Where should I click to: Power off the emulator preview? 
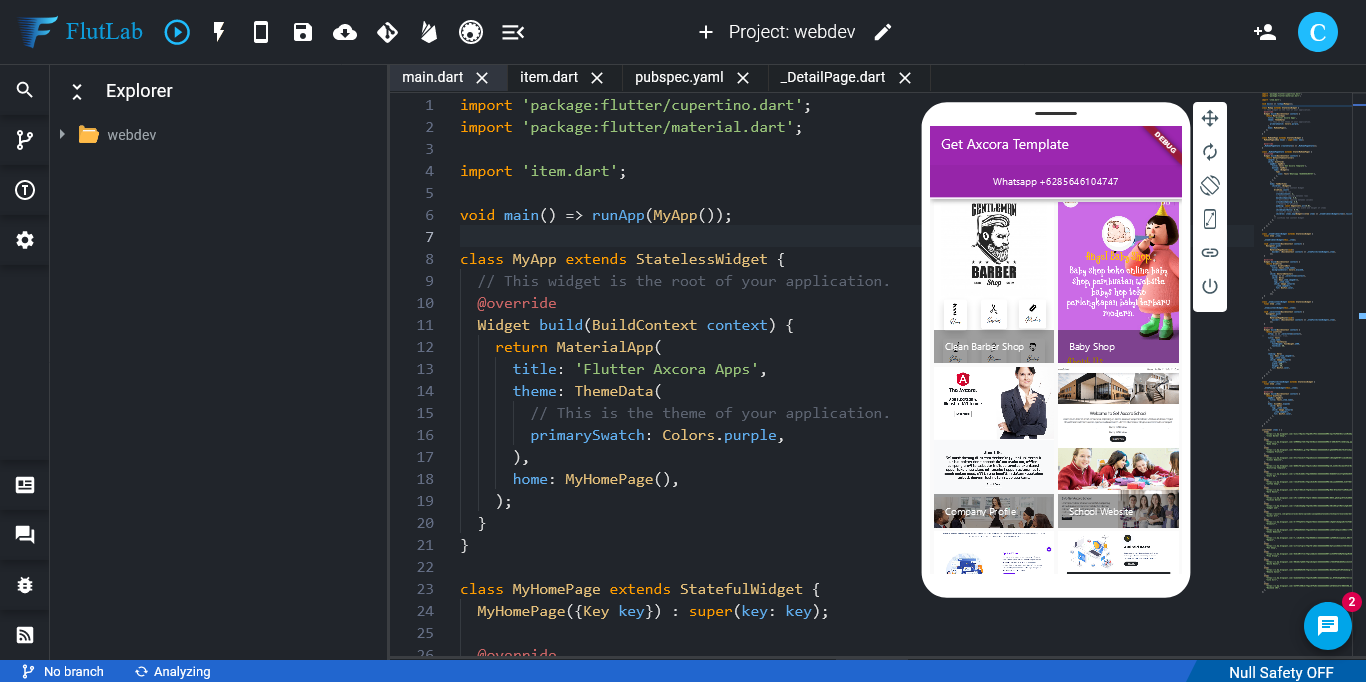click(1210, 287)
